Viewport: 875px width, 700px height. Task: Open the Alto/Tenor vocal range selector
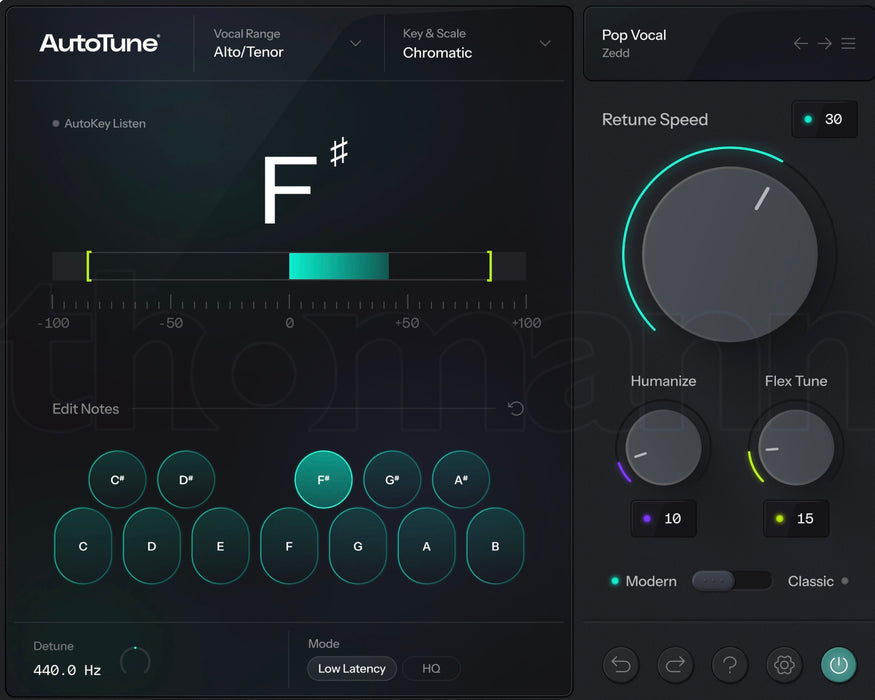[248, 52]
